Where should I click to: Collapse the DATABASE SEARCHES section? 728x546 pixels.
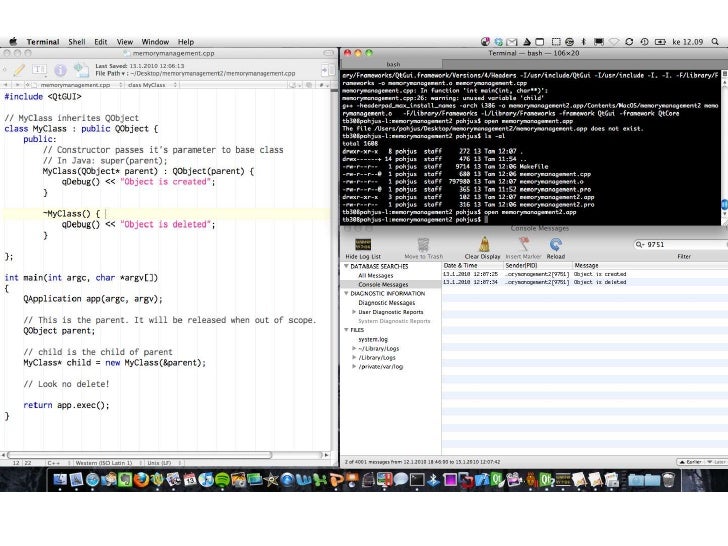(346, 267)
